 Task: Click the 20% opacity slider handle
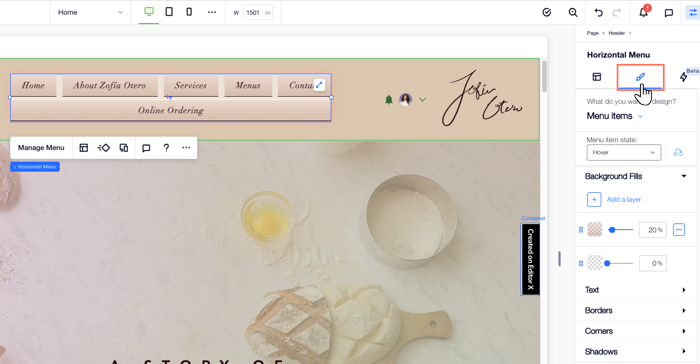click(x=612, y=230)
